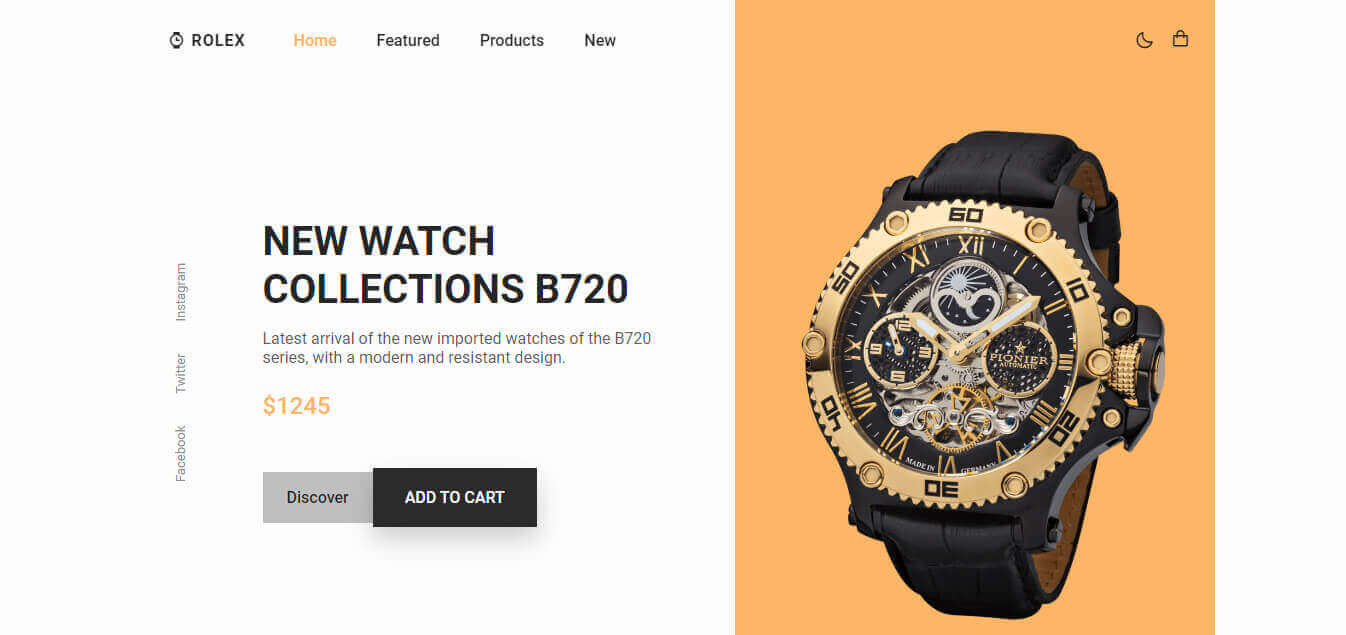Click the Discover button

click(x=318, y=497)
